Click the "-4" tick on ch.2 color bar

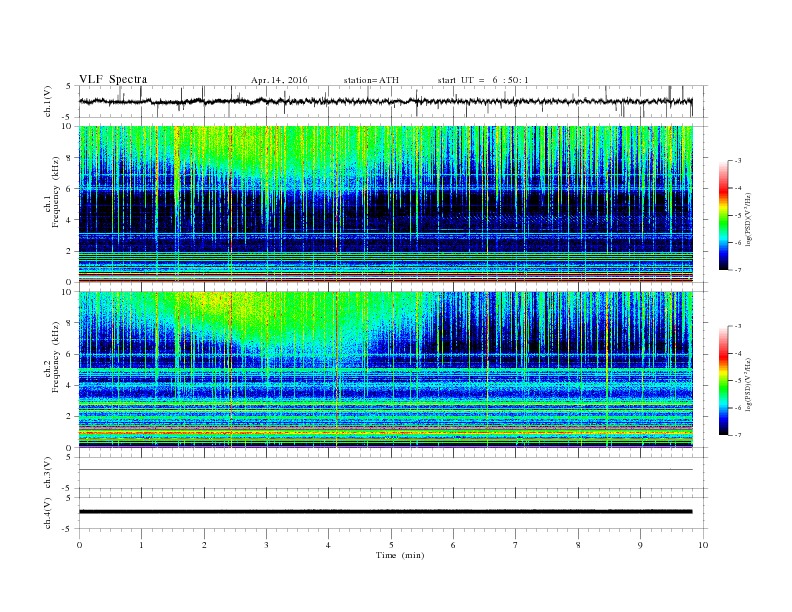point(738,353)
